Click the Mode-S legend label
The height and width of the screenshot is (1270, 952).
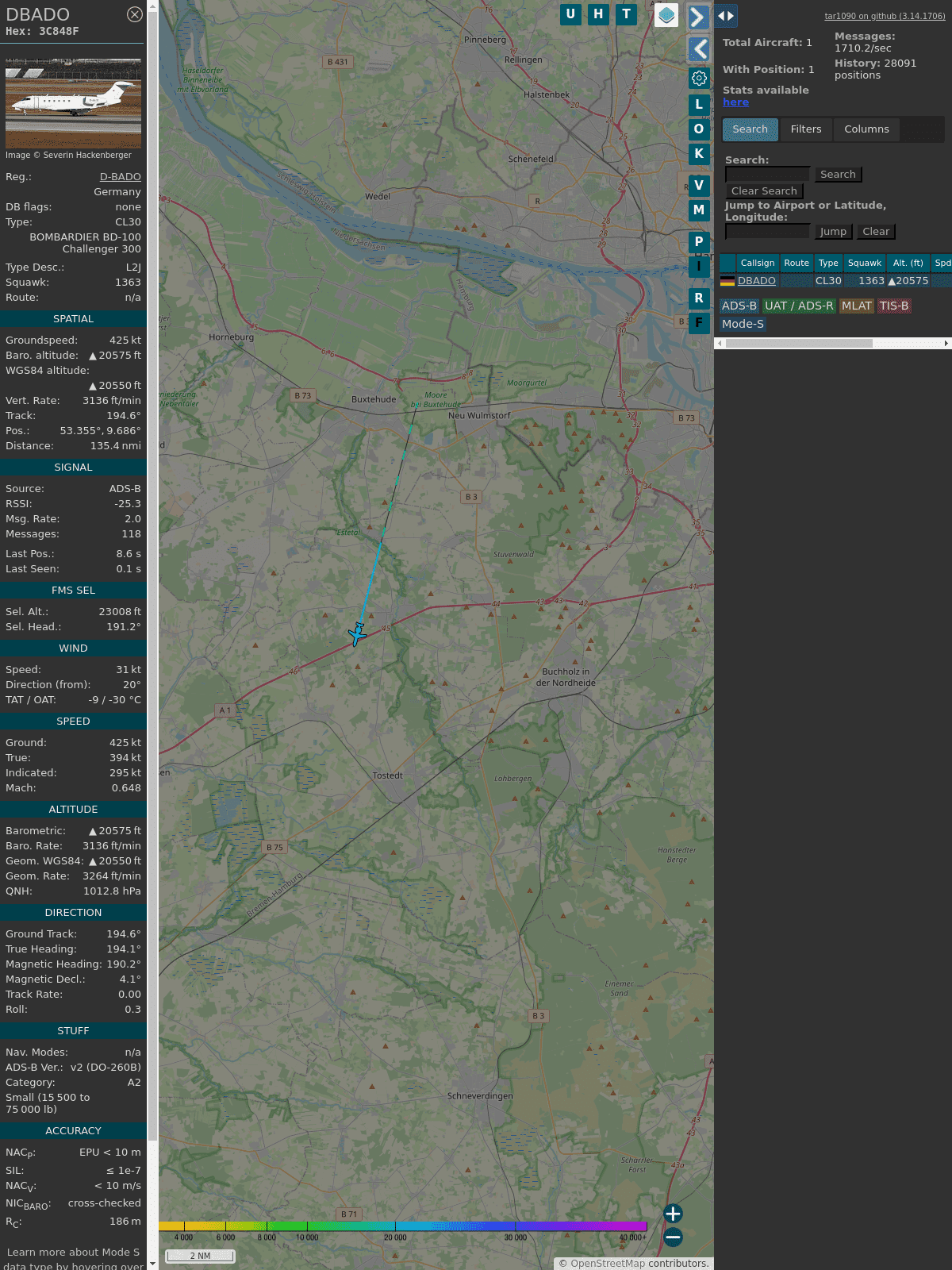(x=743, y=325)
